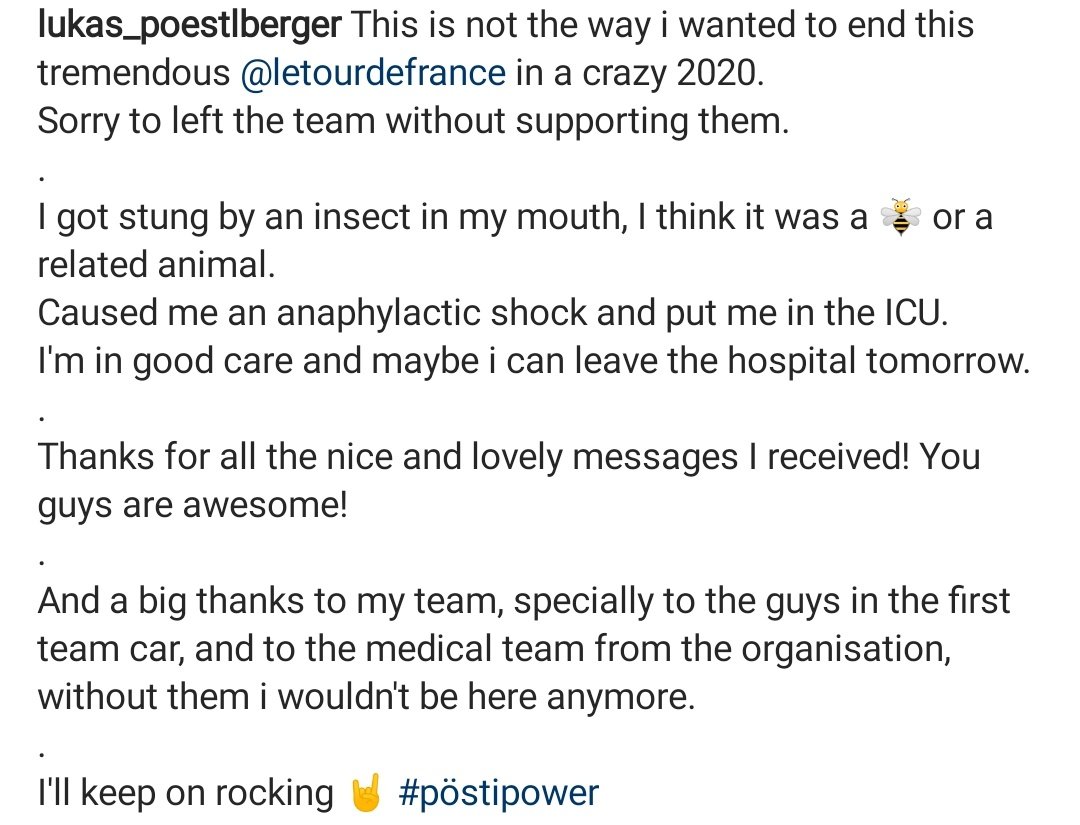This screenshot has width=1080, height=825.
Task: Click the dot separator below 'supporting them'
Action: point(42,179)
